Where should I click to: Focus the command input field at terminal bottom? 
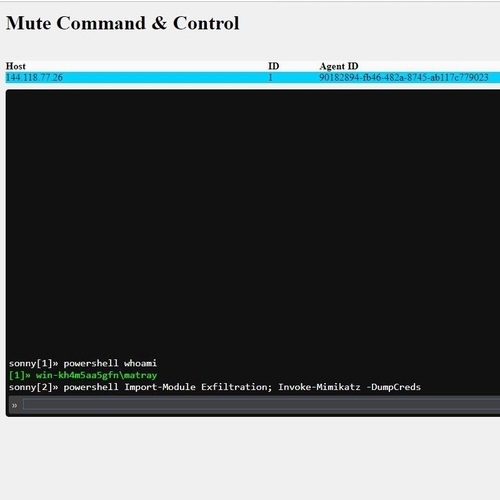click(261, 405)
